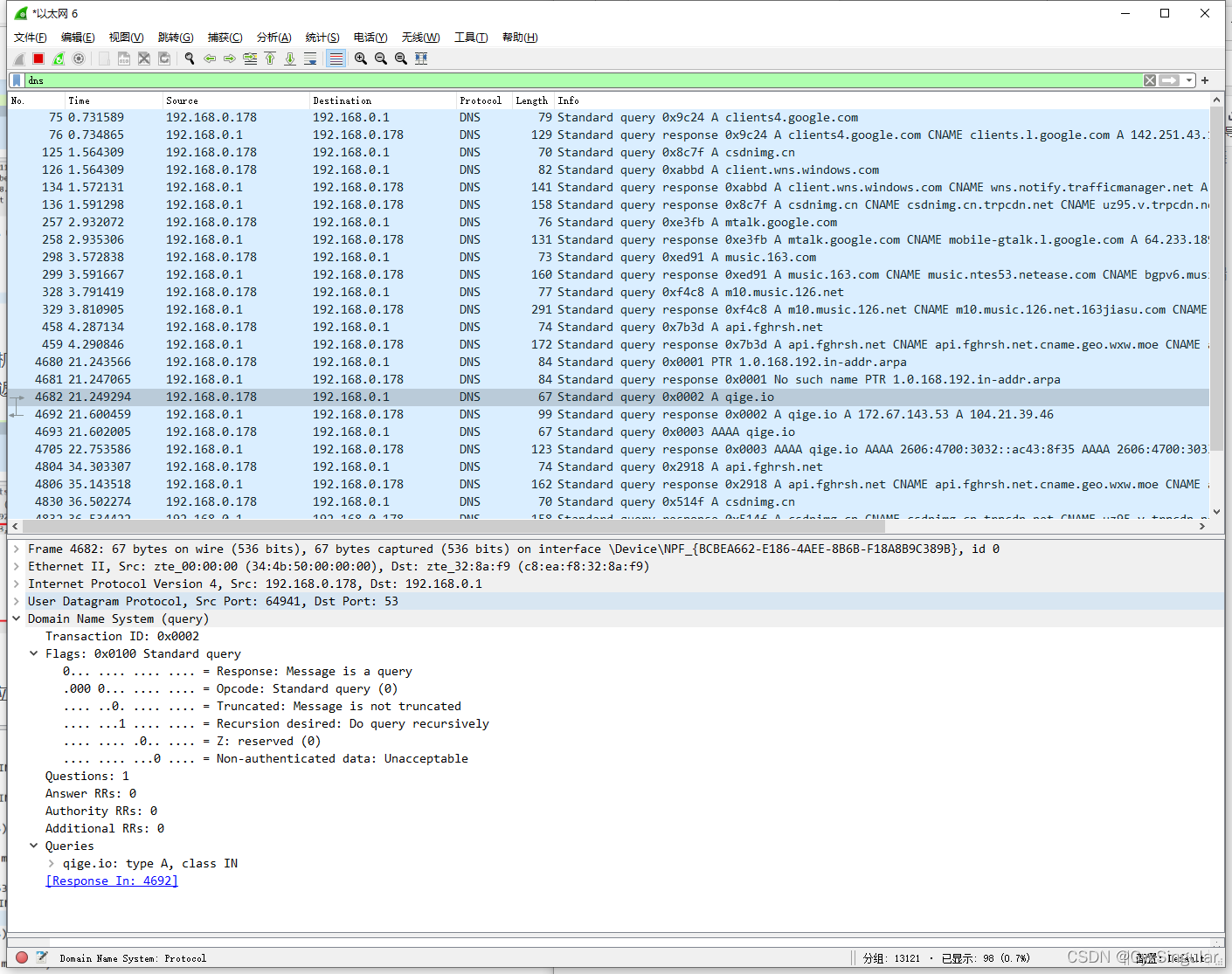Jump to the first packet

pyautogui.click(x=270, y=59)
